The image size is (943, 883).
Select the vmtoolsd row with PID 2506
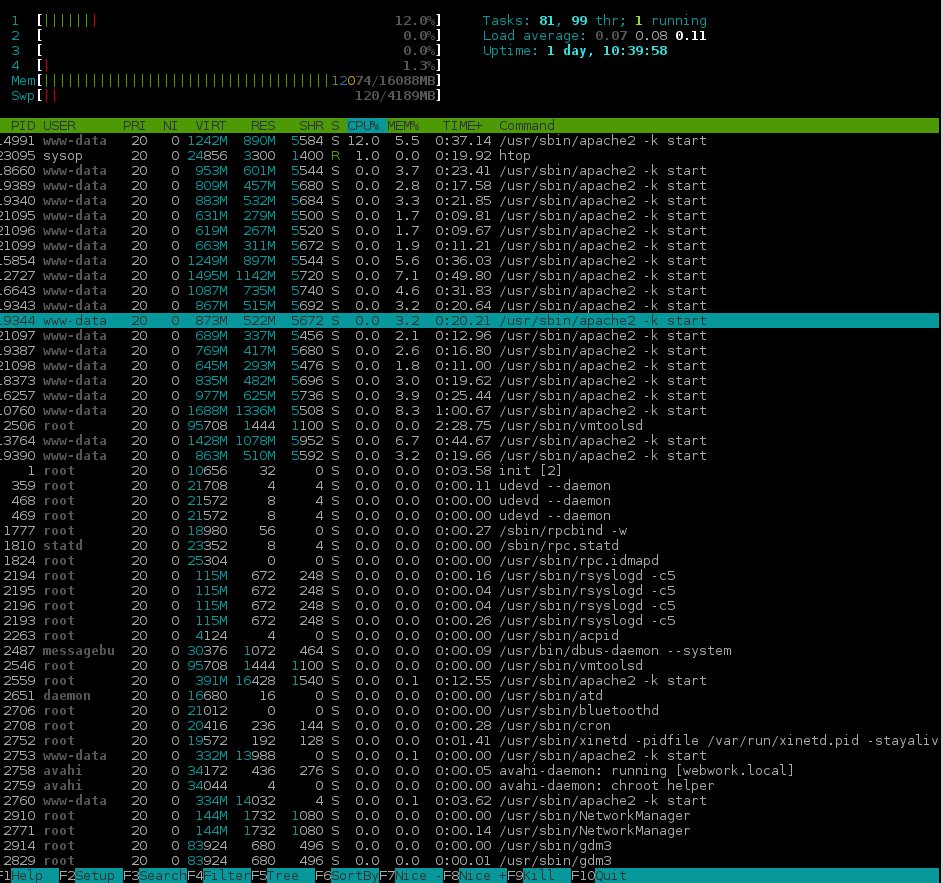469,426
